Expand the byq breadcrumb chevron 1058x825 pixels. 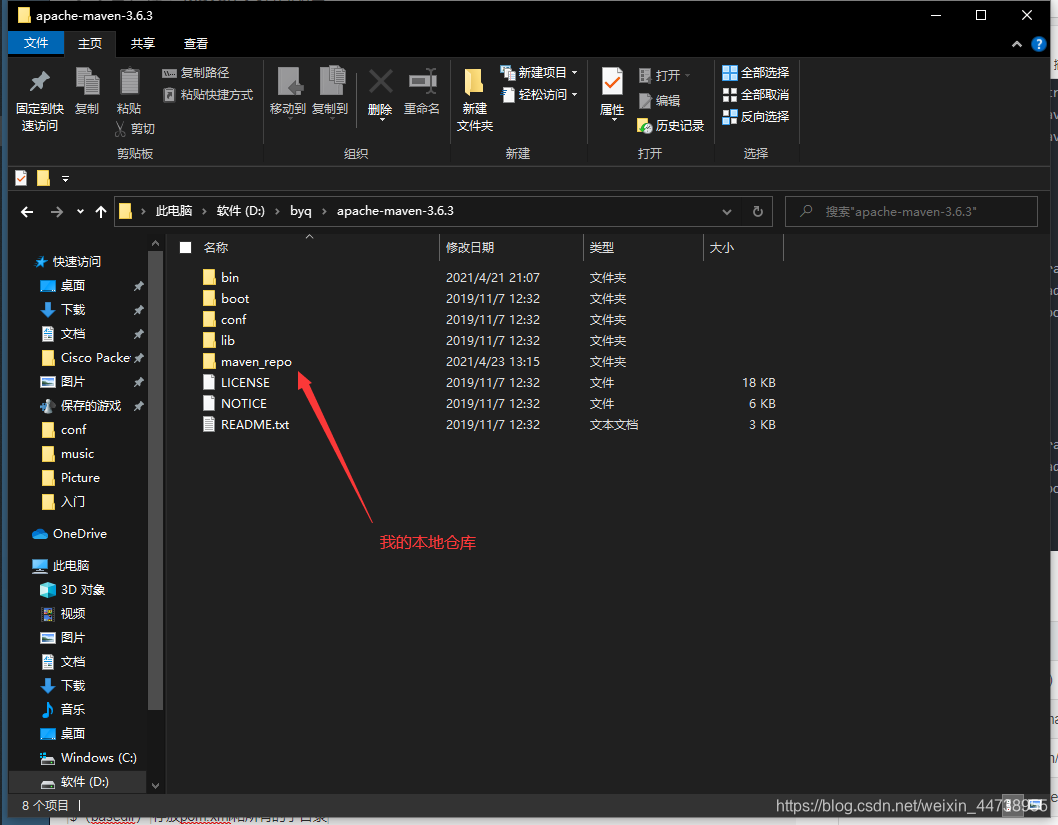pyautogui.click(x=324, y=211)
